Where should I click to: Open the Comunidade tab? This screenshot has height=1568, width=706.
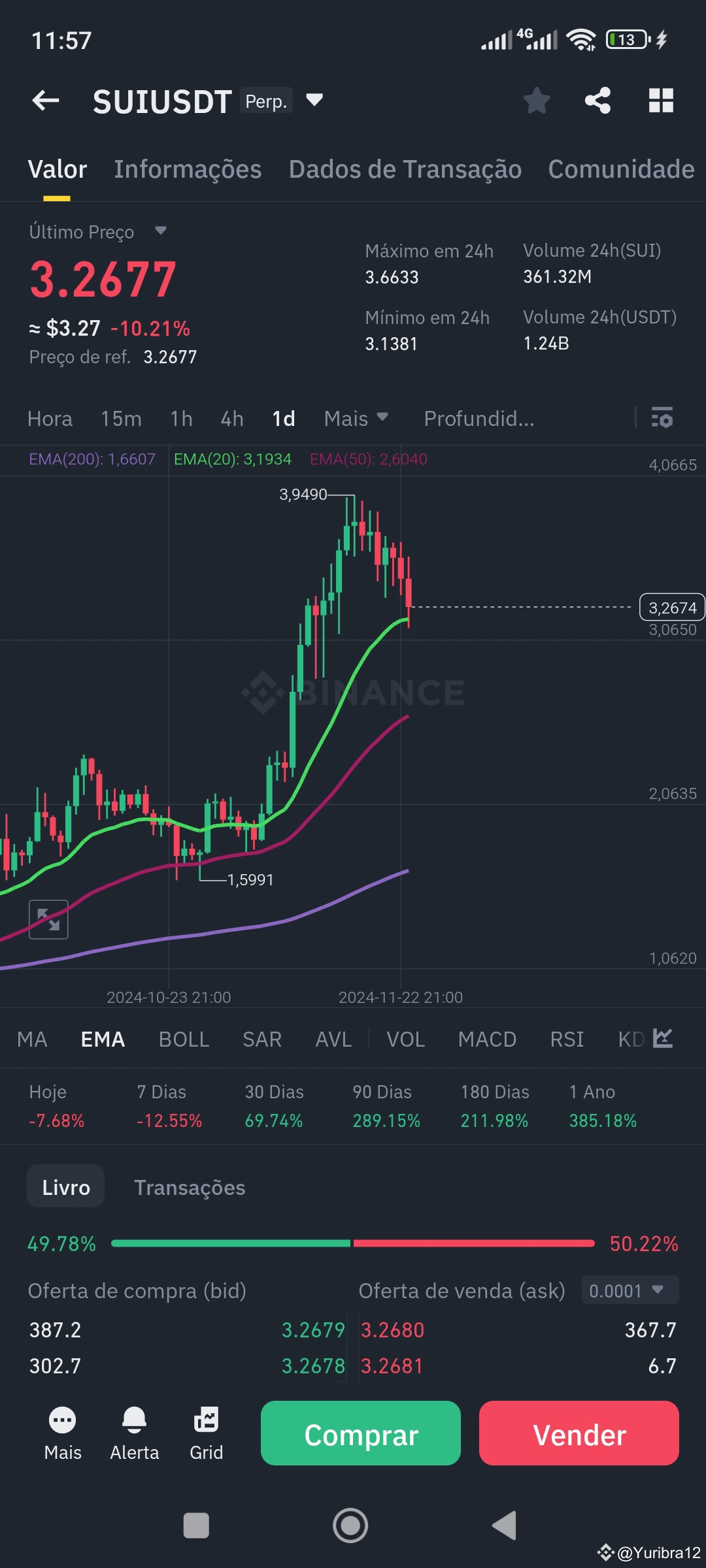[621, 169]
